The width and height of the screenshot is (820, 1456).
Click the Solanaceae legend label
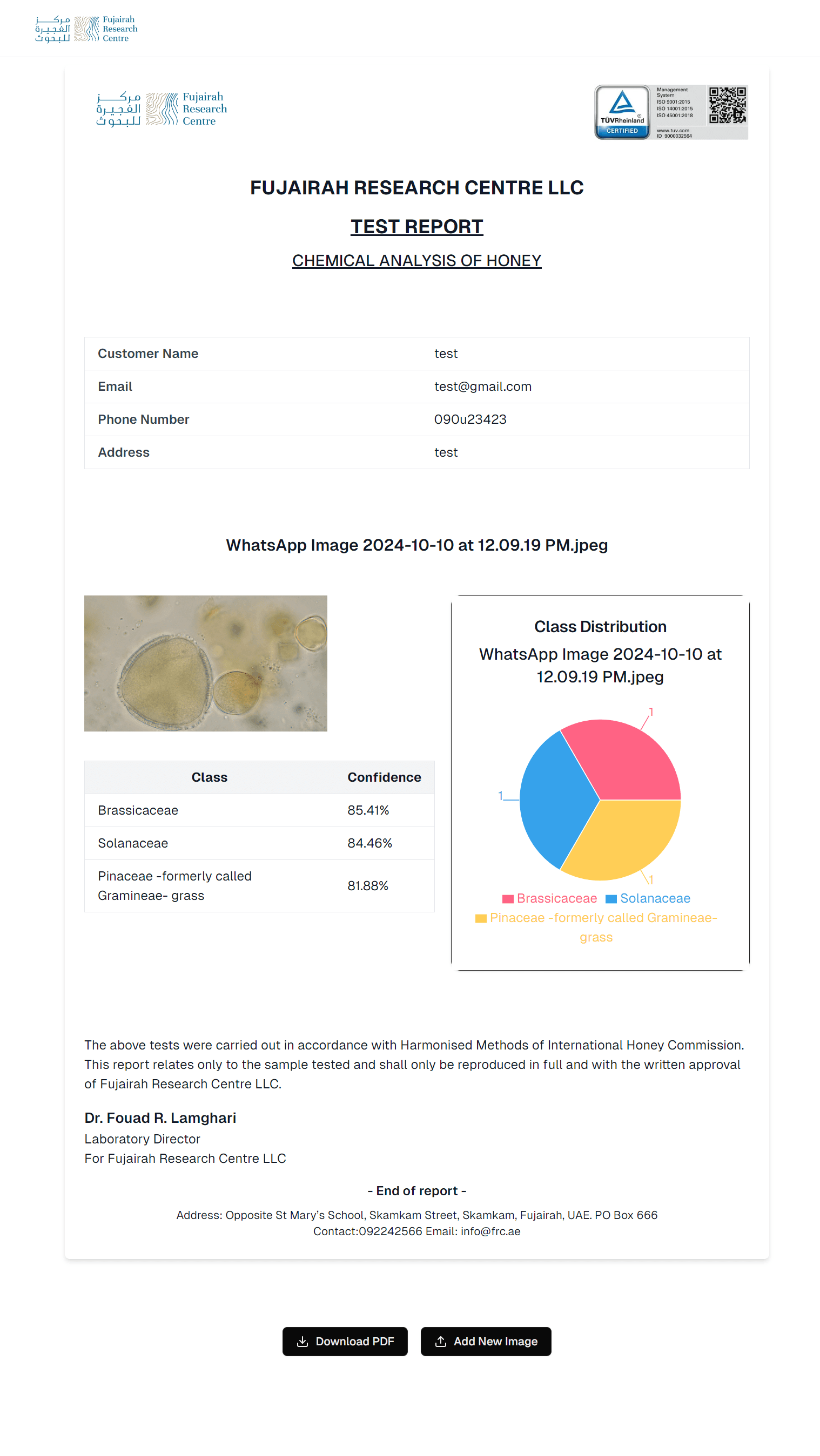coord(655,898)
